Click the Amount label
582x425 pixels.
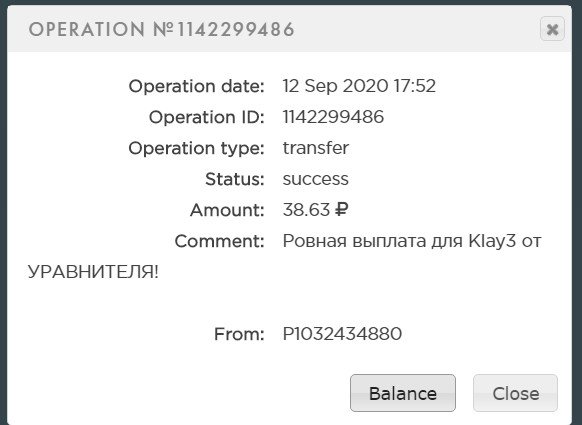click(x=227, y=210)
